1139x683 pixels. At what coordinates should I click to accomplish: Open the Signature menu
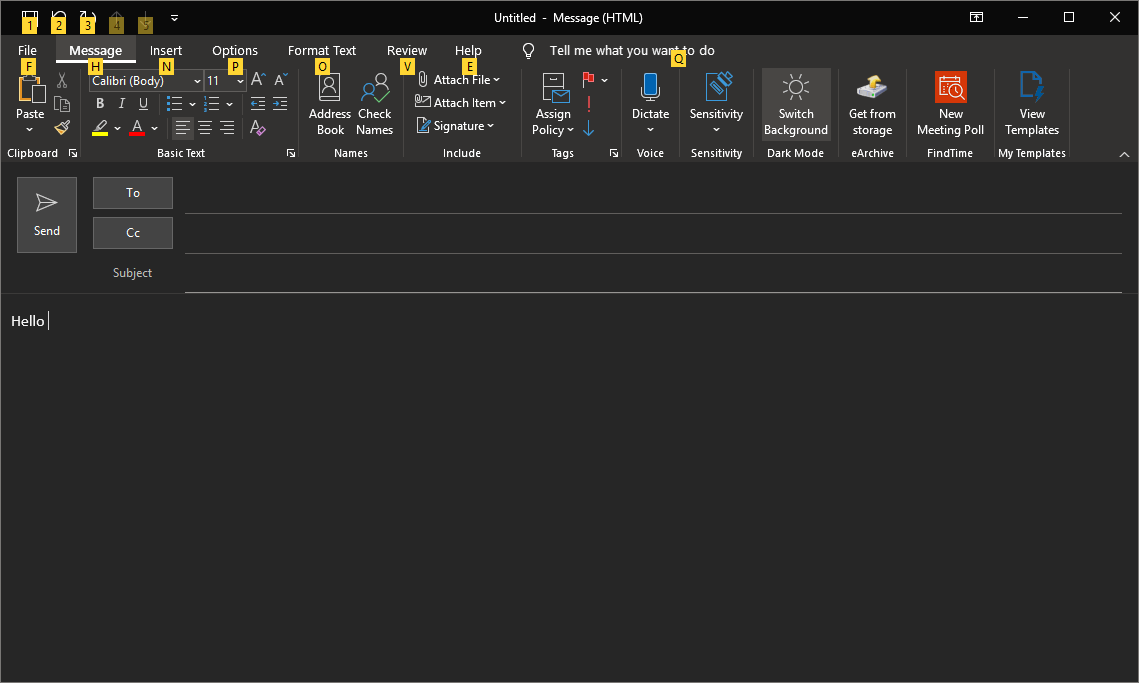click(455, 126)
